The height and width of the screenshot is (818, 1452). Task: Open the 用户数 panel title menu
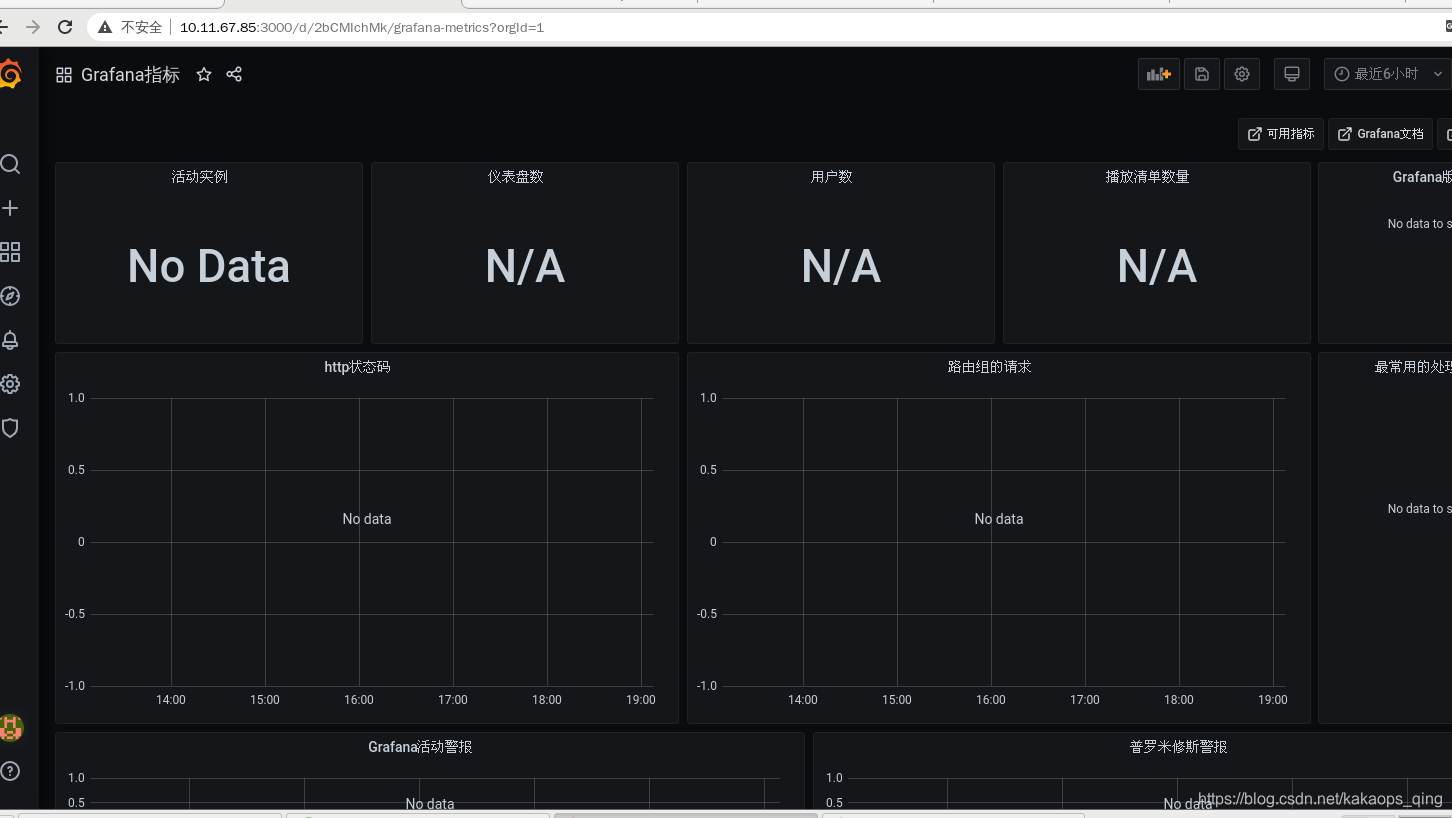(832, 177)
